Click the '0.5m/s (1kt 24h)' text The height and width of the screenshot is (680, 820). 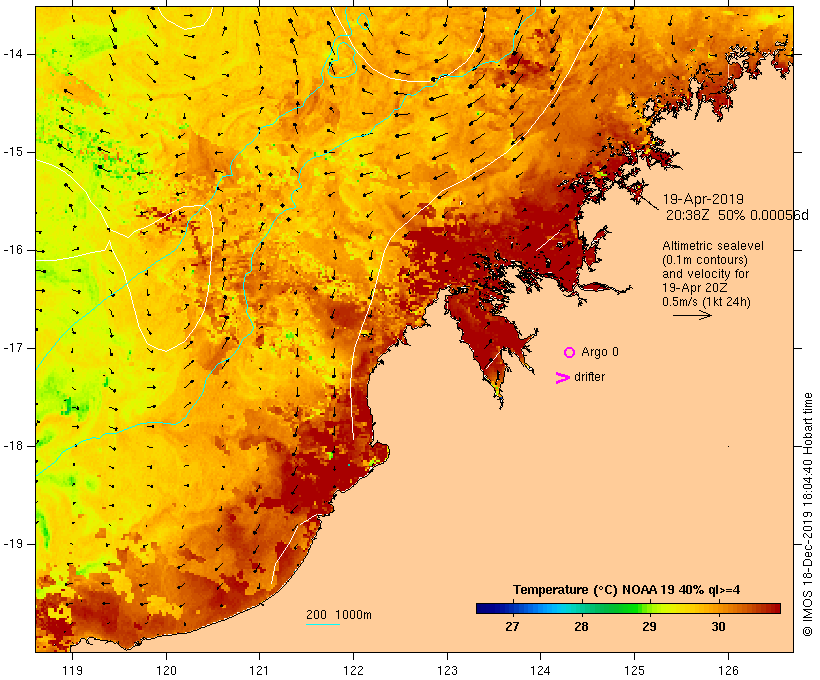click(706, 302)
